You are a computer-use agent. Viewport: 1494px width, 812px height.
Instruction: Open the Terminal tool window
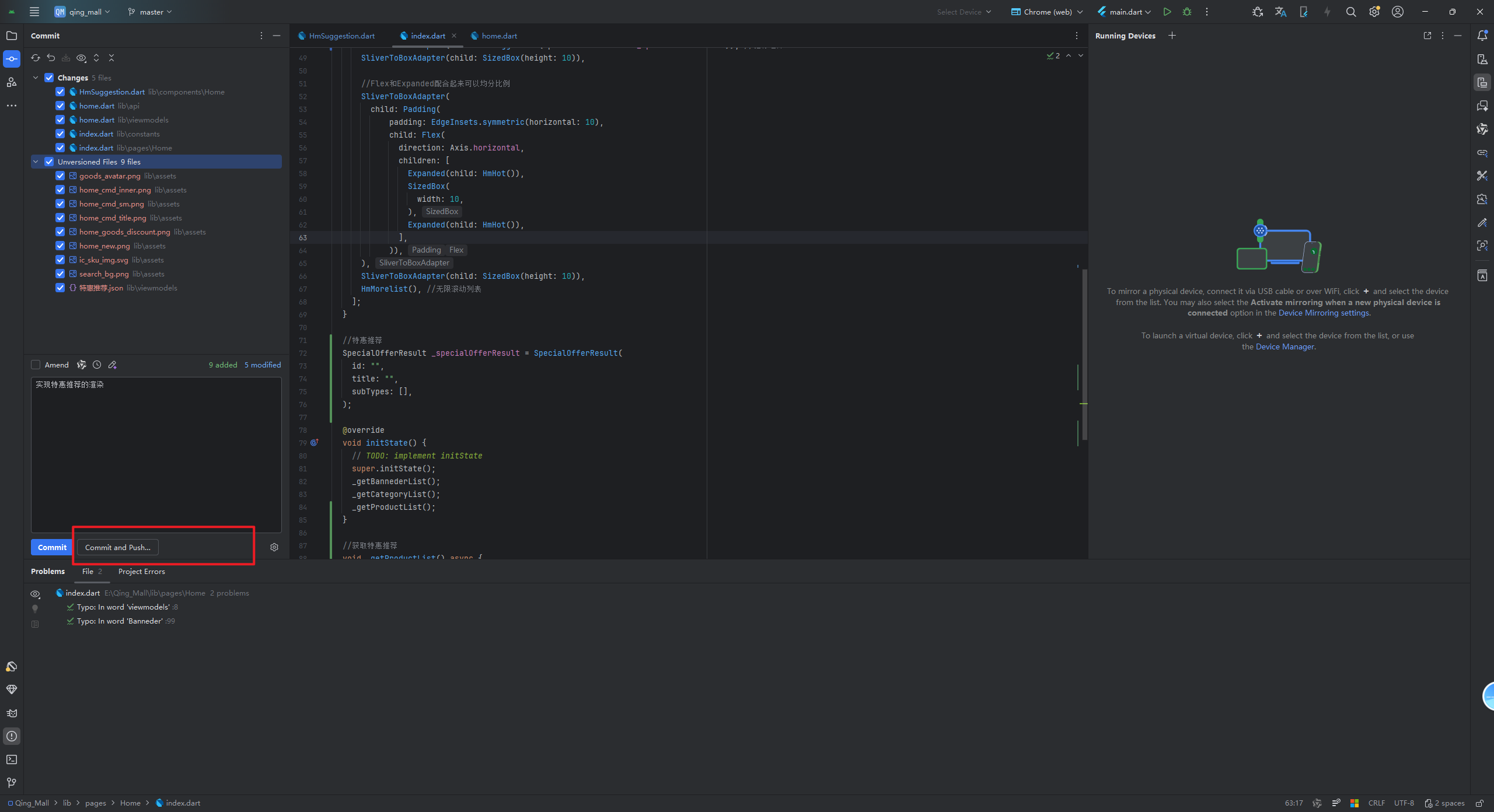click(x=12, y=759)
